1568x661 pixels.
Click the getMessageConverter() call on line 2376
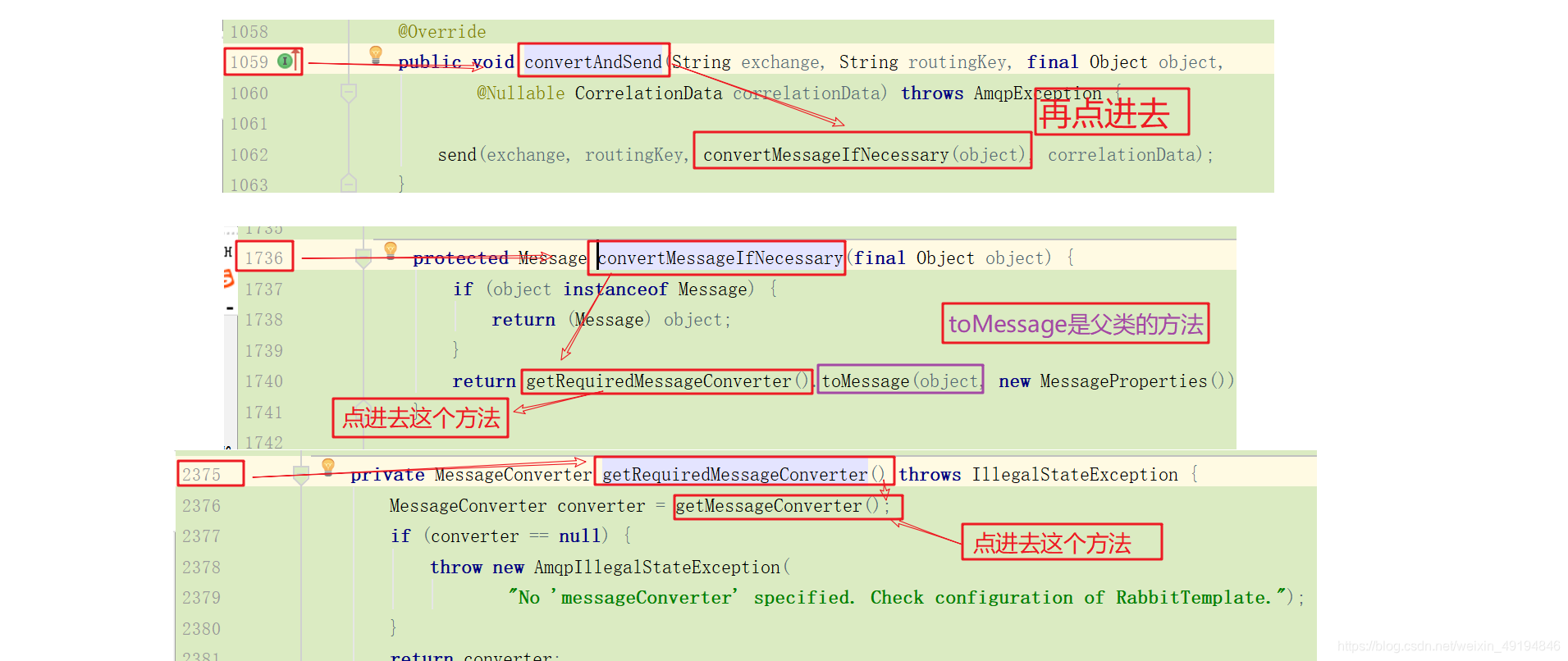click(x=777, y=506)
